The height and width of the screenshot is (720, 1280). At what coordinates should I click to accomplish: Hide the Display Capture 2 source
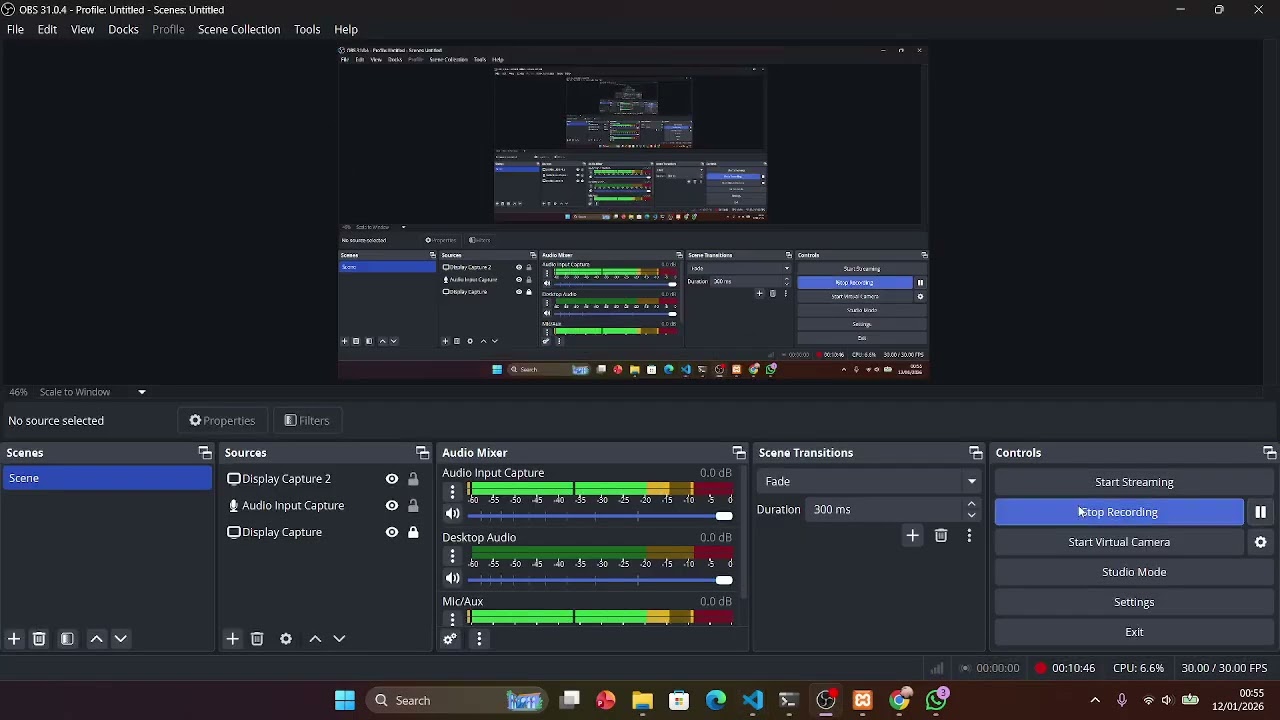(392, 479)
